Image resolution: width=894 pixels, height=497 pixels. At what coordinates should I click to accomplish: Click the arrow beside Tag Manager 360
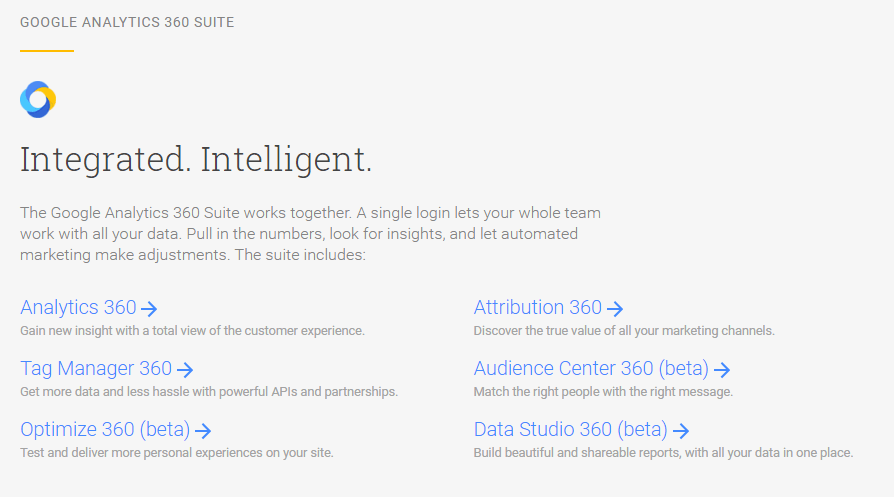[x=185, y=370]
